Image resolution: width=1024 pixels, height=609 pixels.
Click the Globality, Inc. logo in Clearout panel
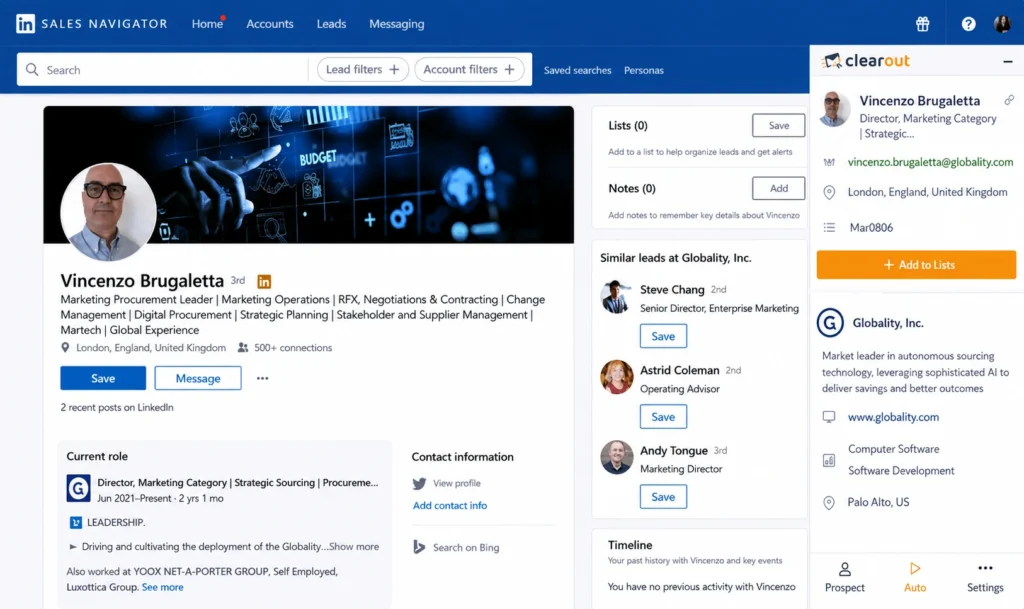[830, 323]
